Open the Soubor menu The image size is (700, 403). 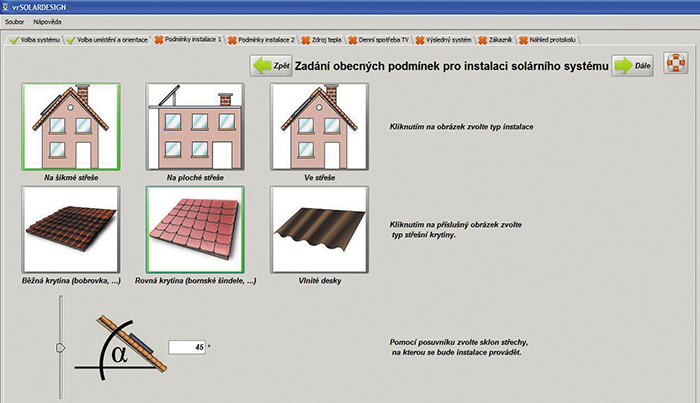pos(14,22)
